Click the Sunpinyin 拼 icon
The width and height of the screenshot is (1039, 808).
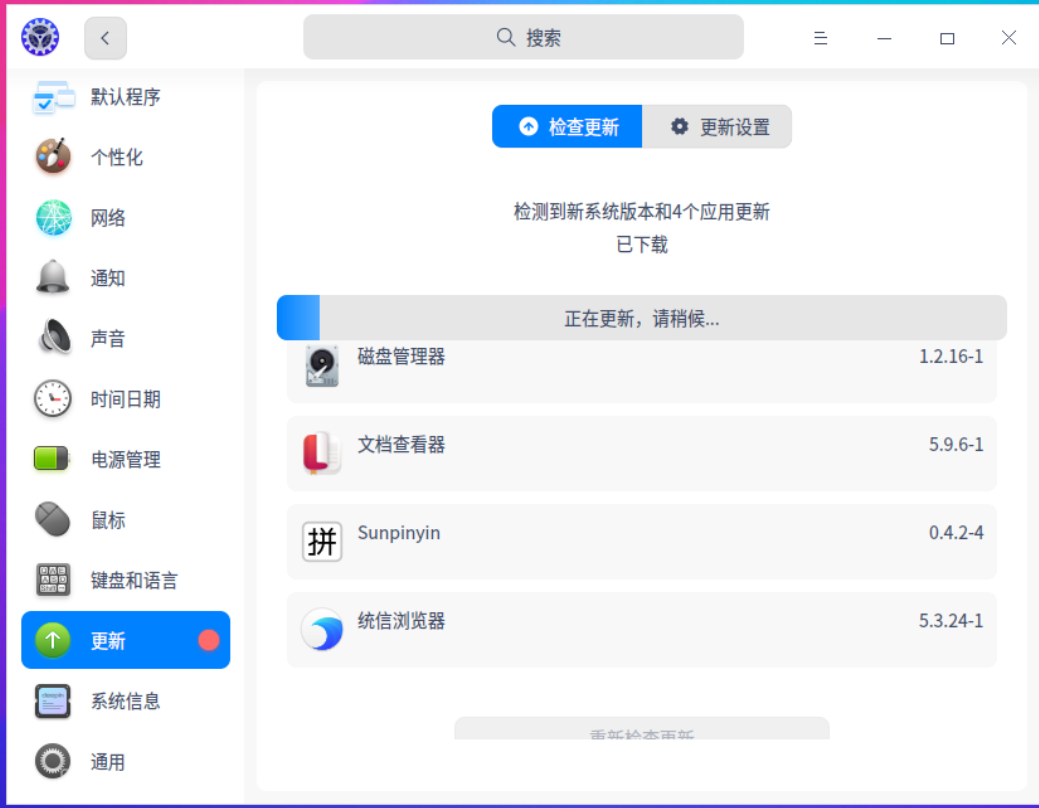coord(322,542)
